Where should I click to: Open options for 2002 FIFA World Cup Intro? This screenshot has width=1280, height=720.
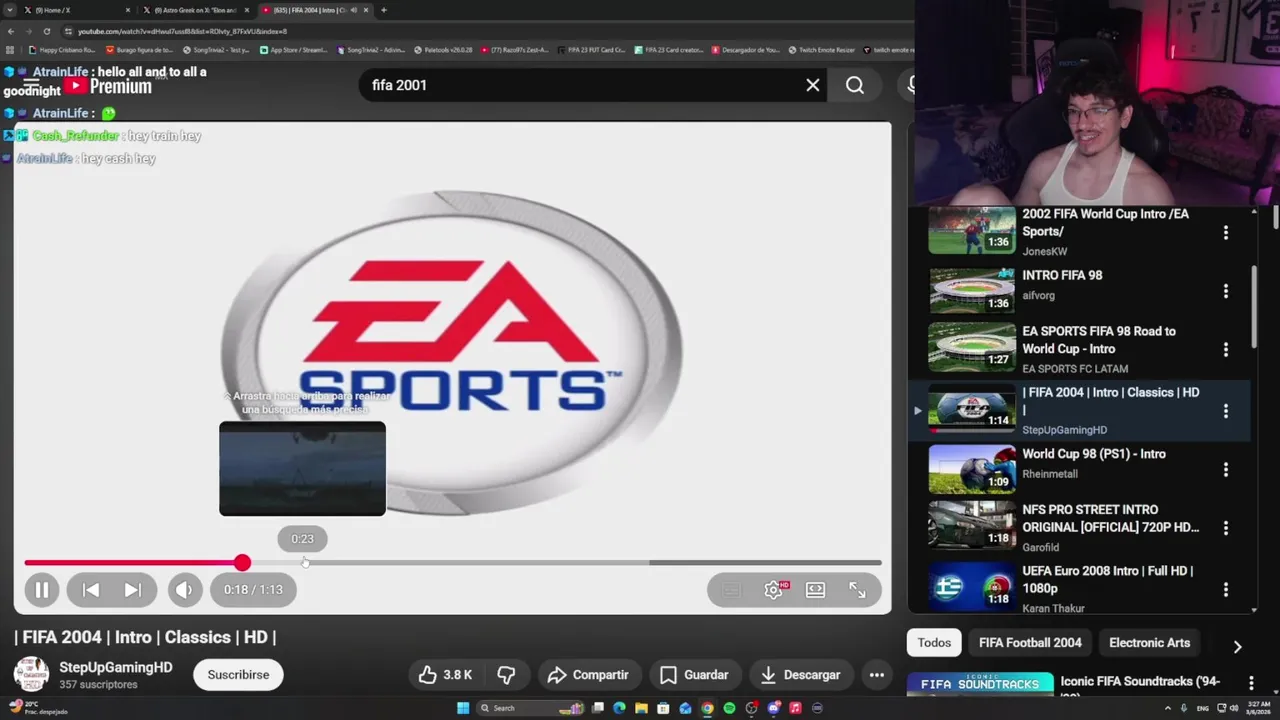tap(1225, 232)
